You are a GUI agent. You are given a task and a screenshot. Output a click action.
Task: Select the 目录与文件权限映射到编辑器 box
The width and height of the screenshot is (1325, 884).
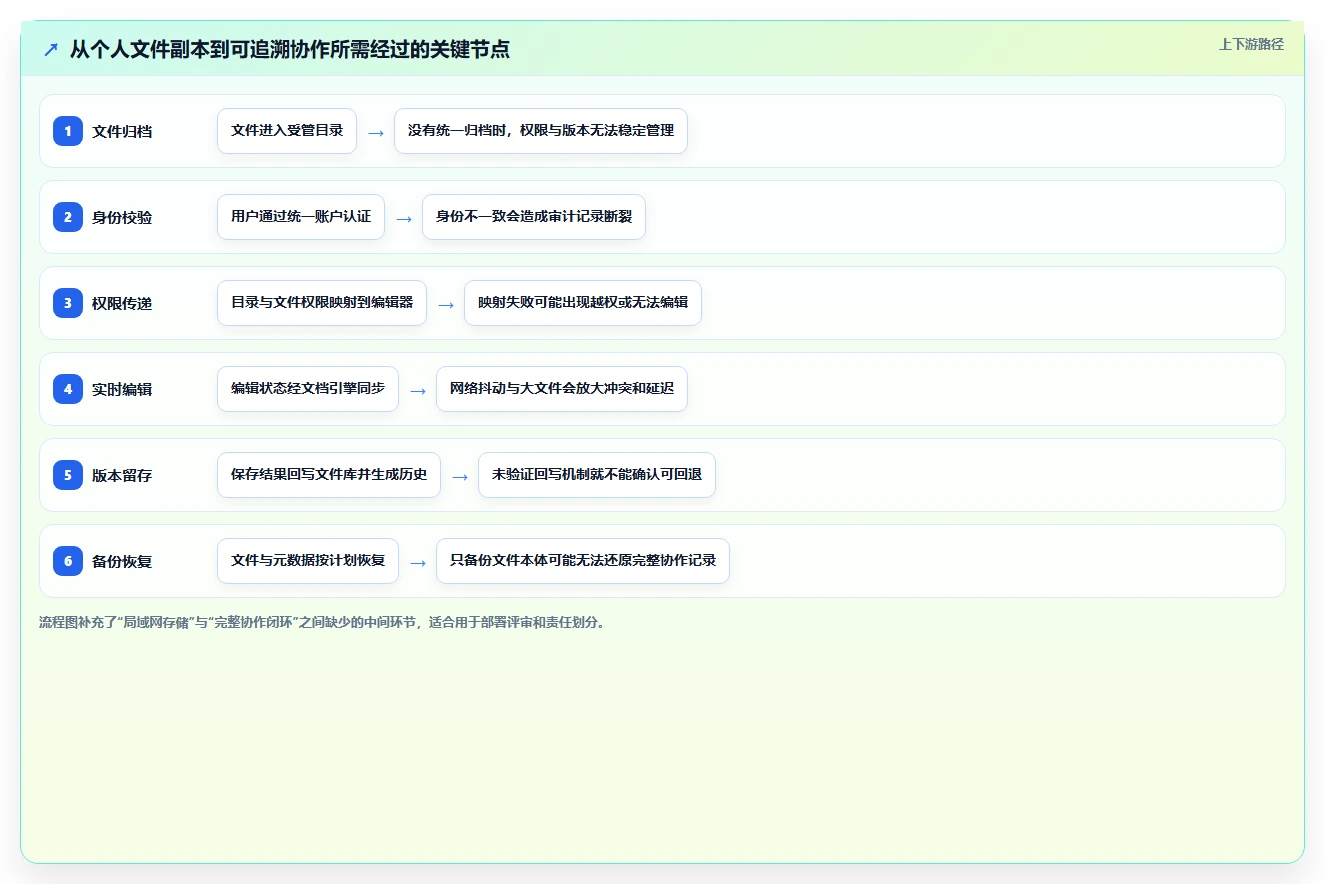[x=322, y=303]
